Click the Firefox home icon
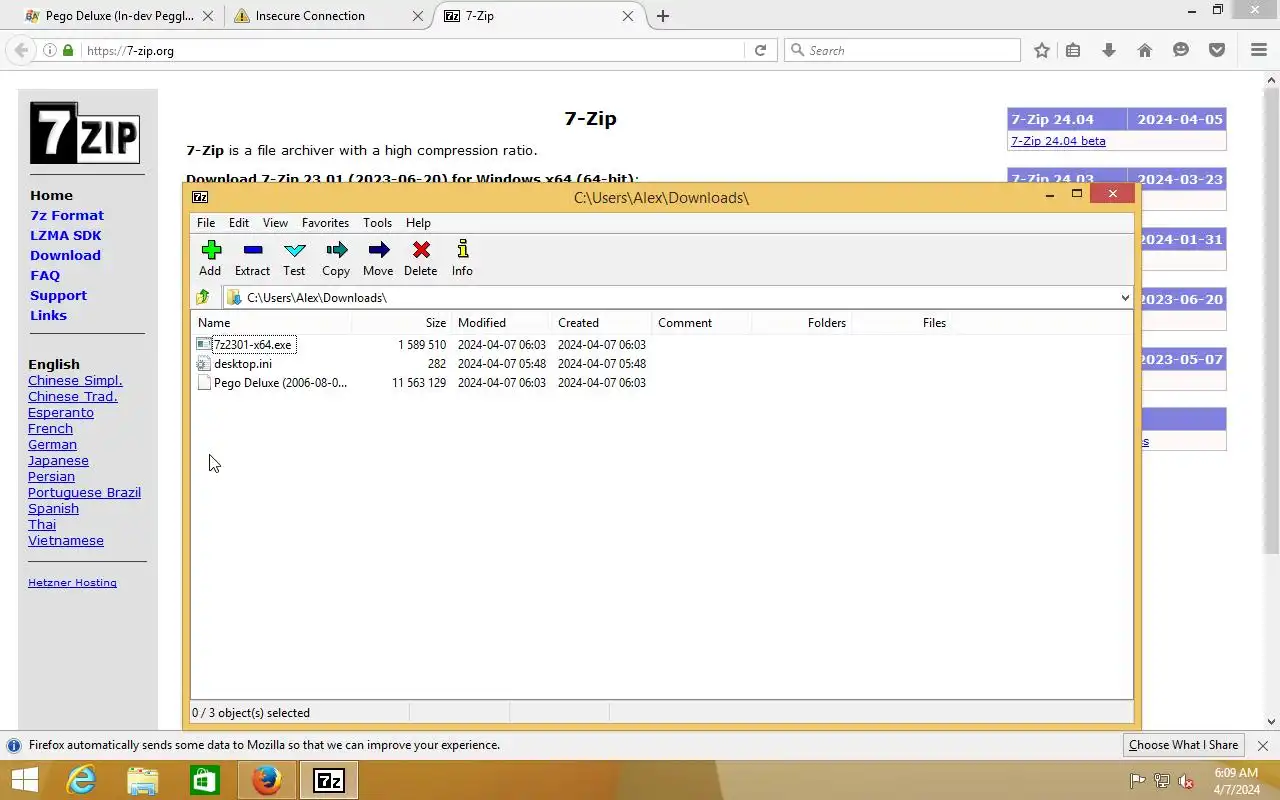The height and width of the screenshot is (800, 1280). click(1145, 50)
